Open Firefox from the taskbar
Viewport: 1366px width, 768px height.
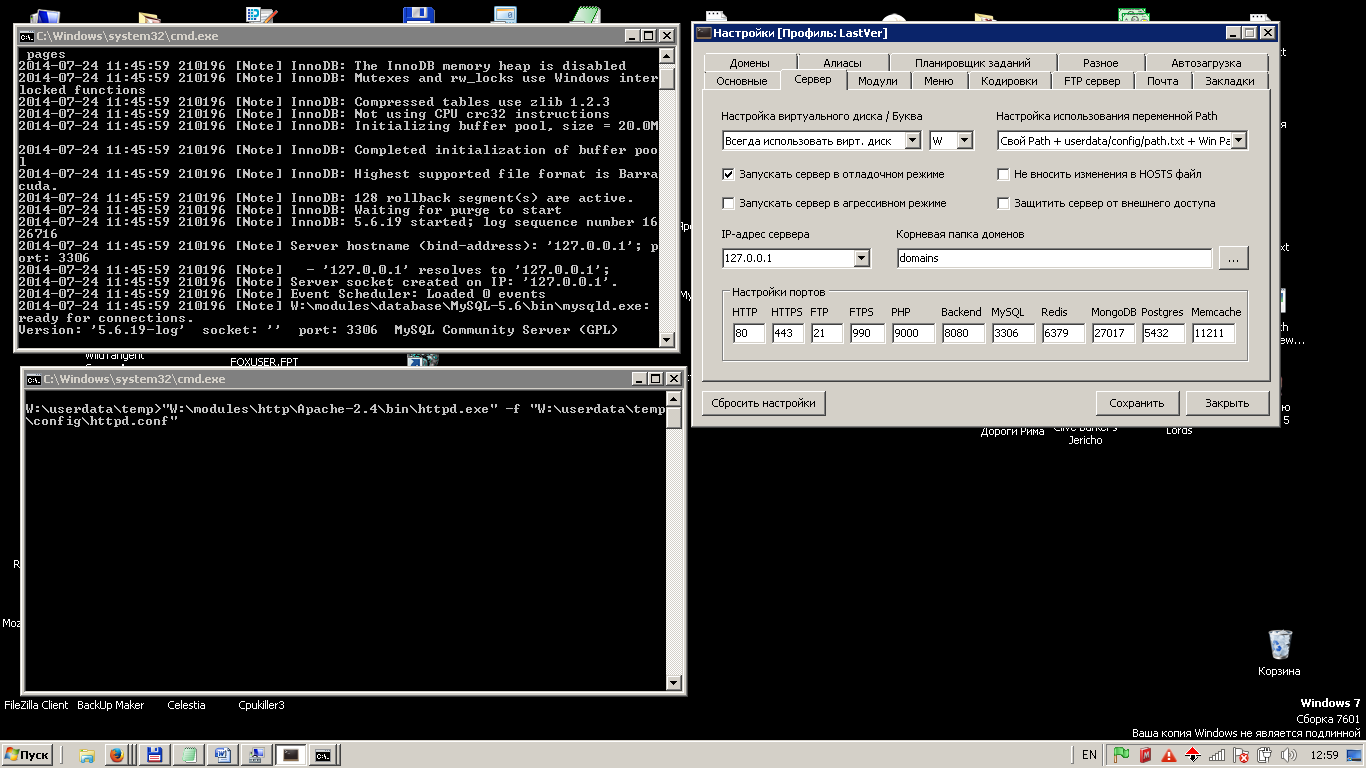(116, 755)
